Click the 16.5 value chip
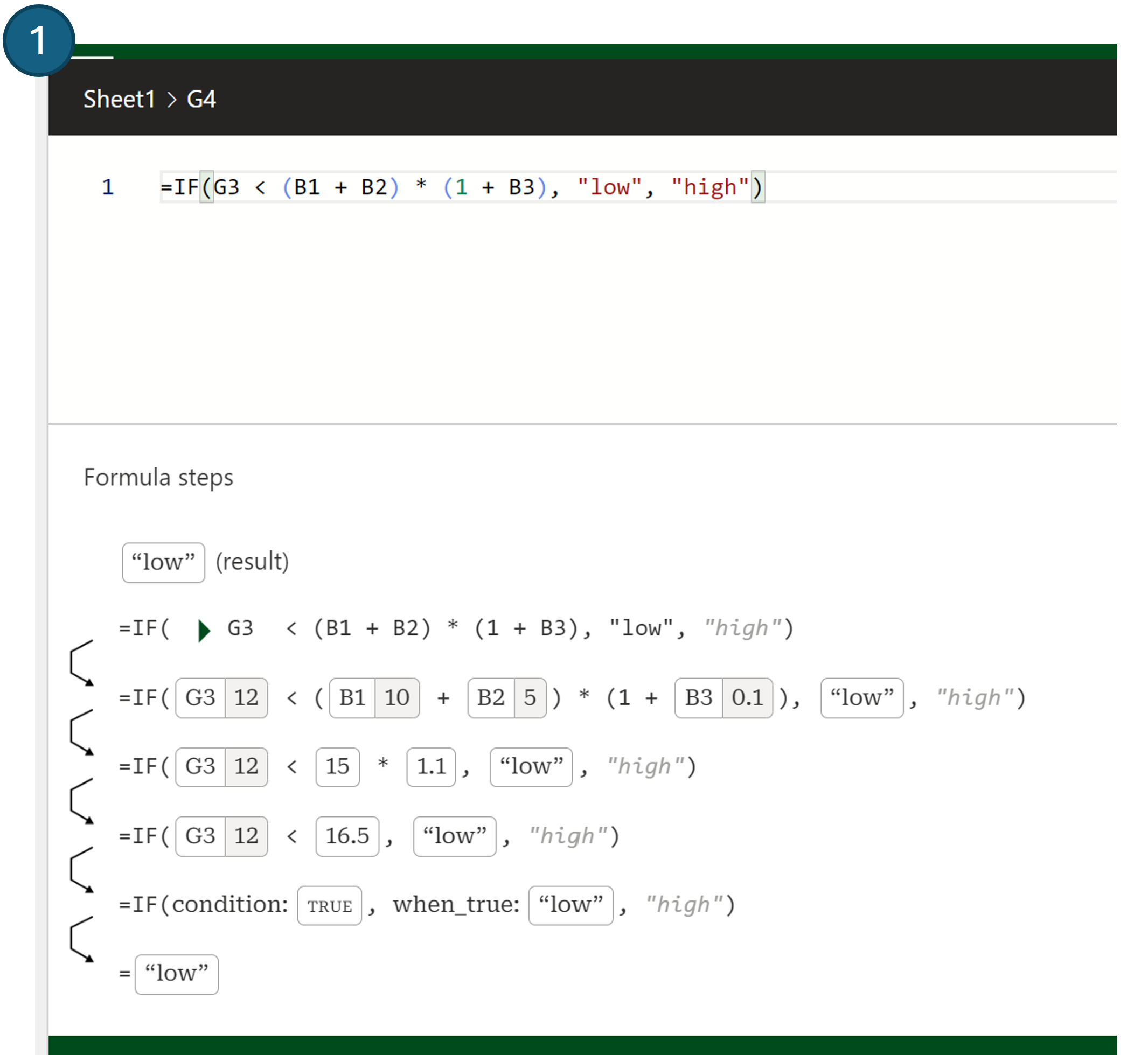The width and height of the screenshot is (1148, 1055). pyautogui.click(x=347, y=836)
